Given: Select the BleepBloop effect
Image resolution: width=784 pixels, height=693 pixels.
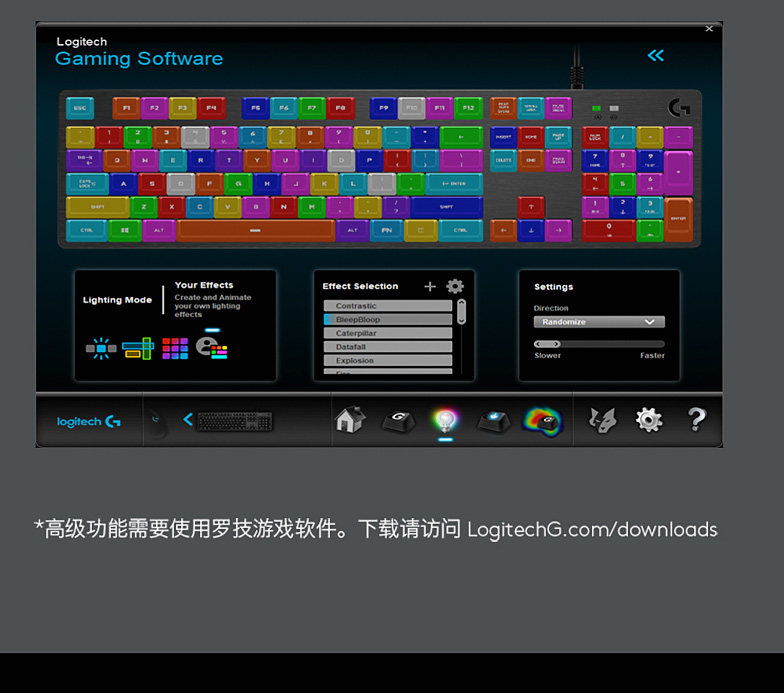Looking at the screenshot, I should click(x=388, y=320).
